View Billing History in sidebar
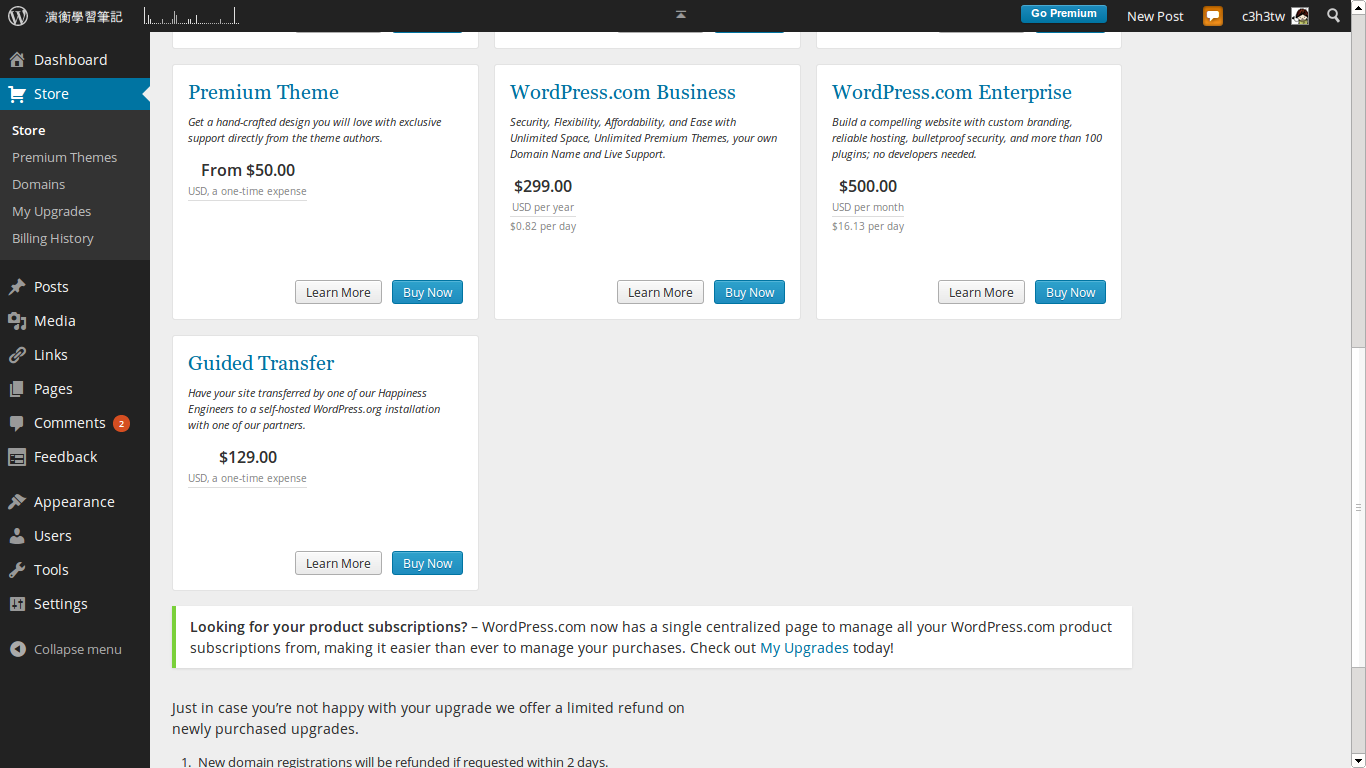Viewport: 1366px width, 768px height. (52, 239)
